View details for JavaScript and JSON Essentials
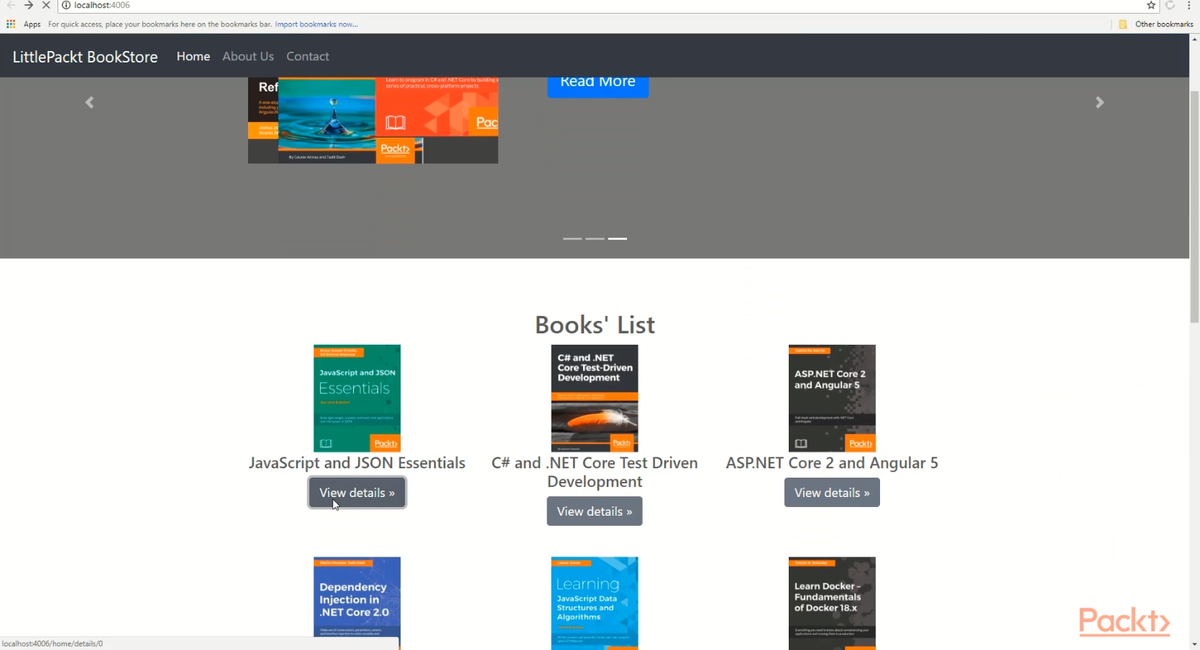1200x650 pixels. pyautogui.click(x=357, y=493)
